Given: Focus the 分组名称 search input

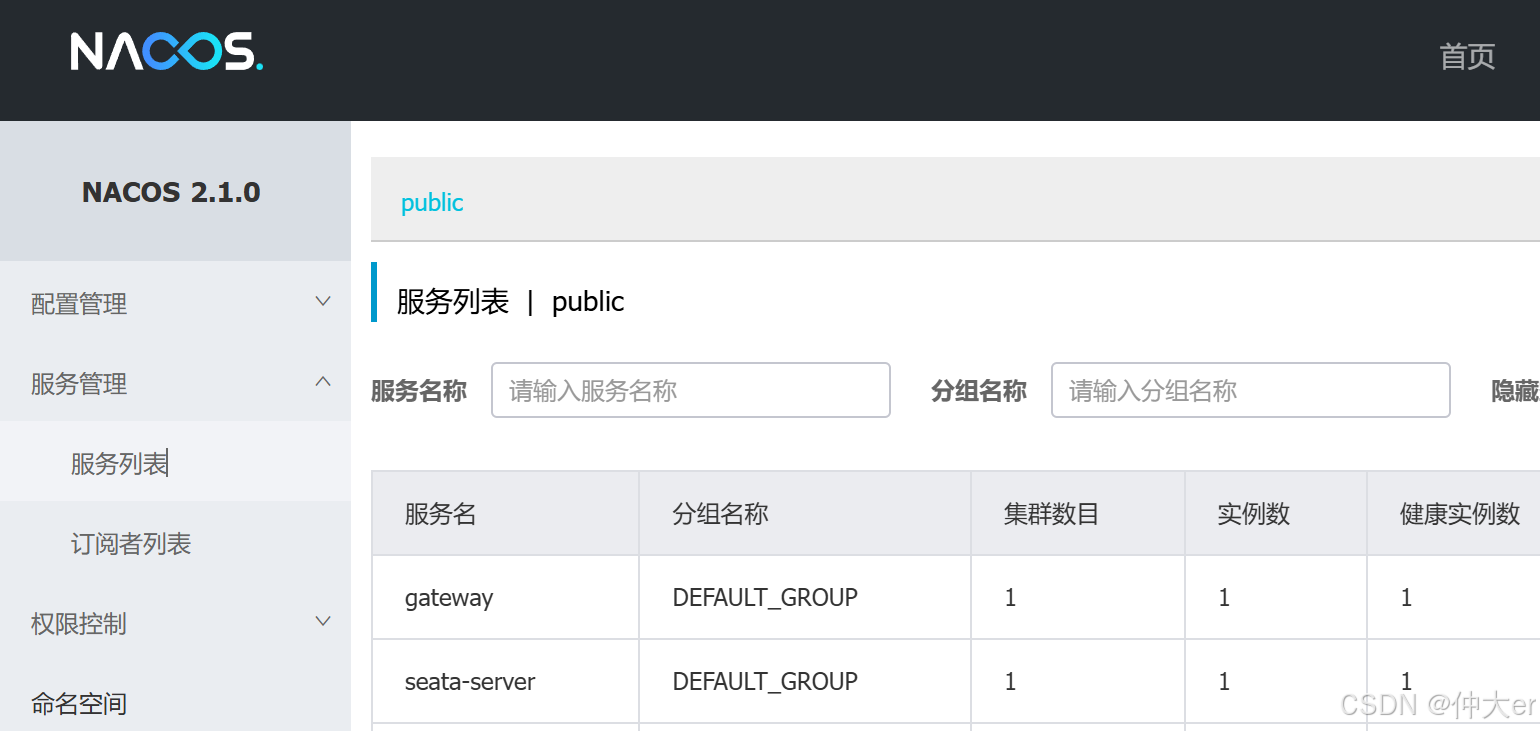Looking at the screenshot, I should 1251,390.
